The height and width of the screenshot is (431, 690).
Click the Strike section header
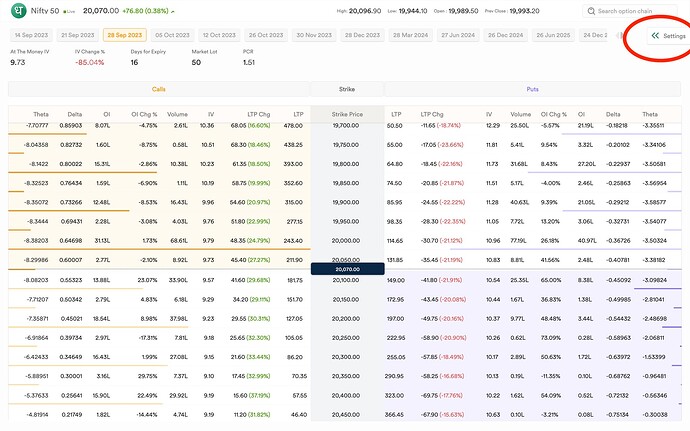[x=347, y=89]
